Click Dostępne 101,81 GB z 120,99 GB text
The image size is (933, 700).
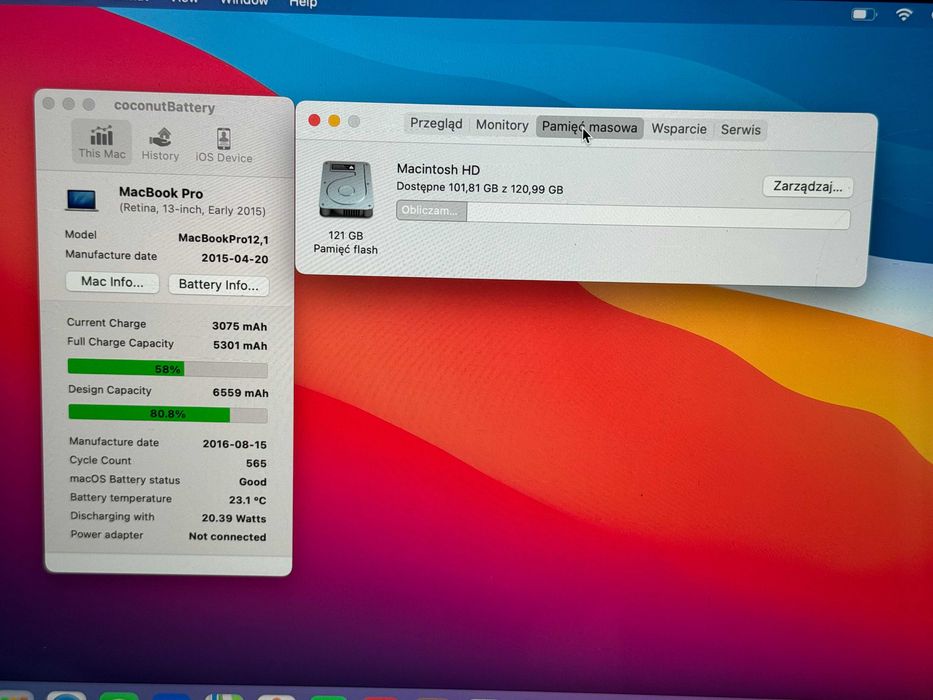click(480, 188)
